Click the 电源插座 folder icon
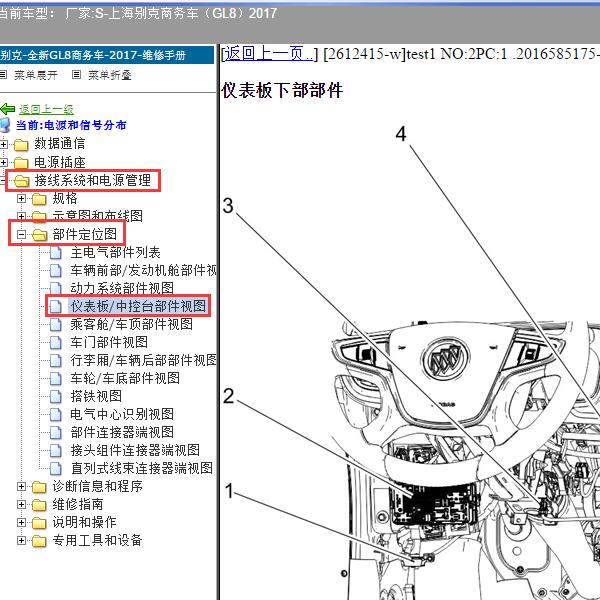 pos(21,163)
